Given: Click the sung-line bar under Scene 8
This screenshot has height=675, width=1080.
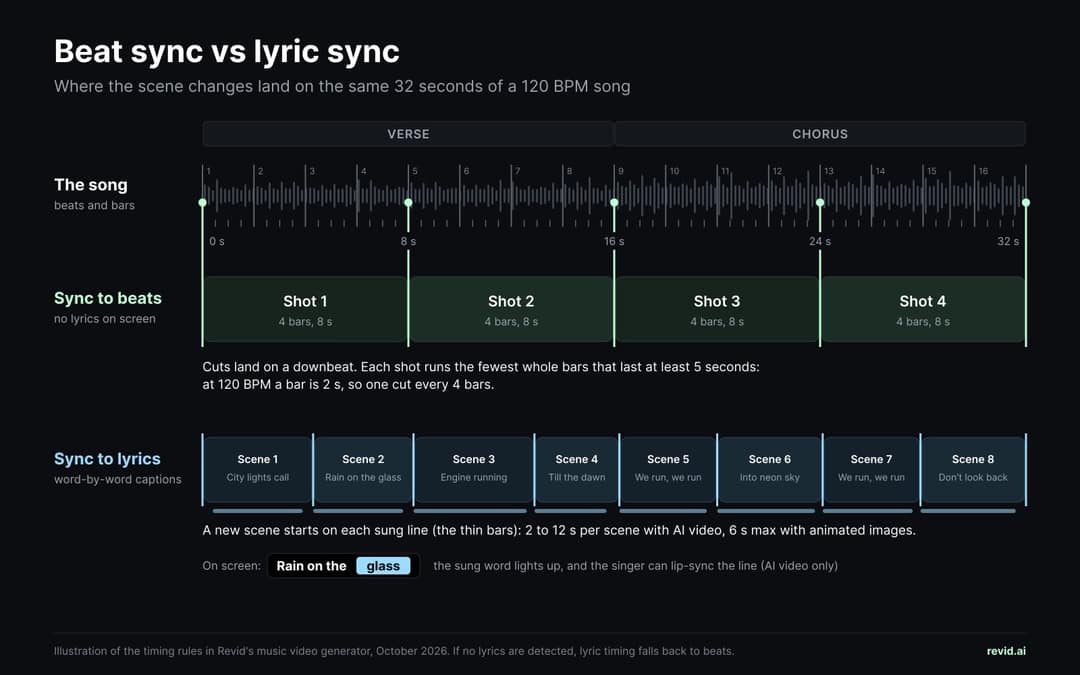Looking at the screenshot, I should pyautogui.click(x=968, y=511).
